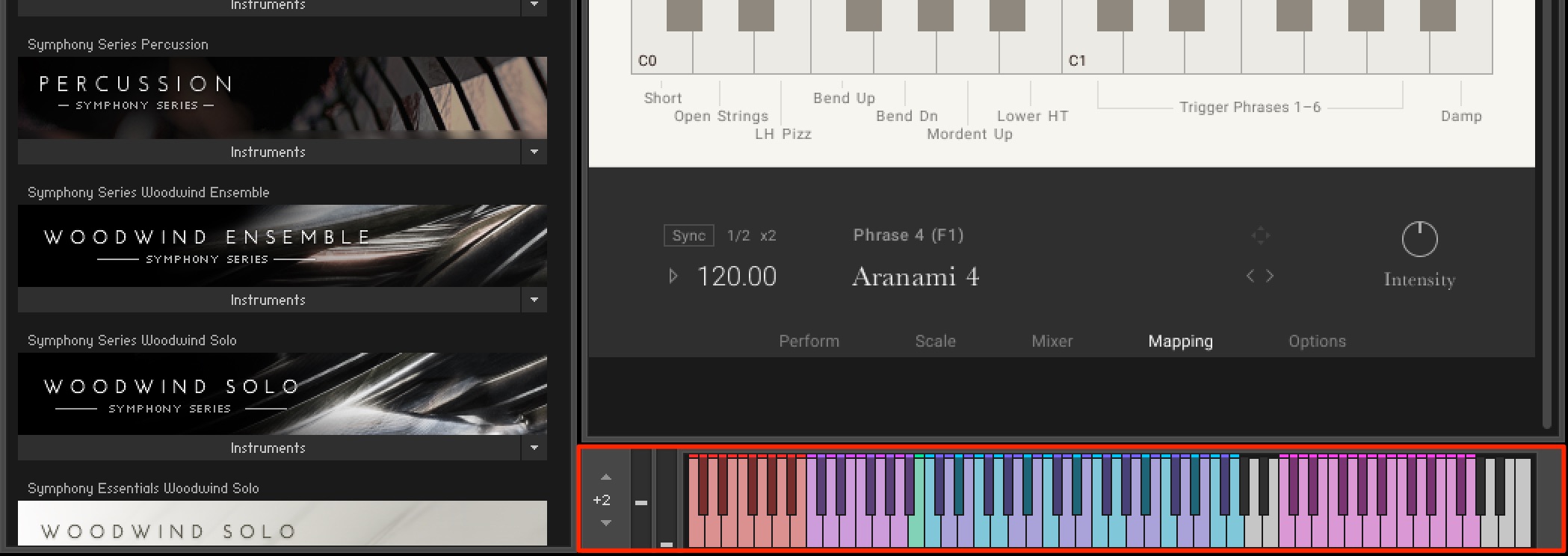This screenshot has height=556, width=1568.
Task: Click Instruments under the Percussion banner
Action: (268, 152)
